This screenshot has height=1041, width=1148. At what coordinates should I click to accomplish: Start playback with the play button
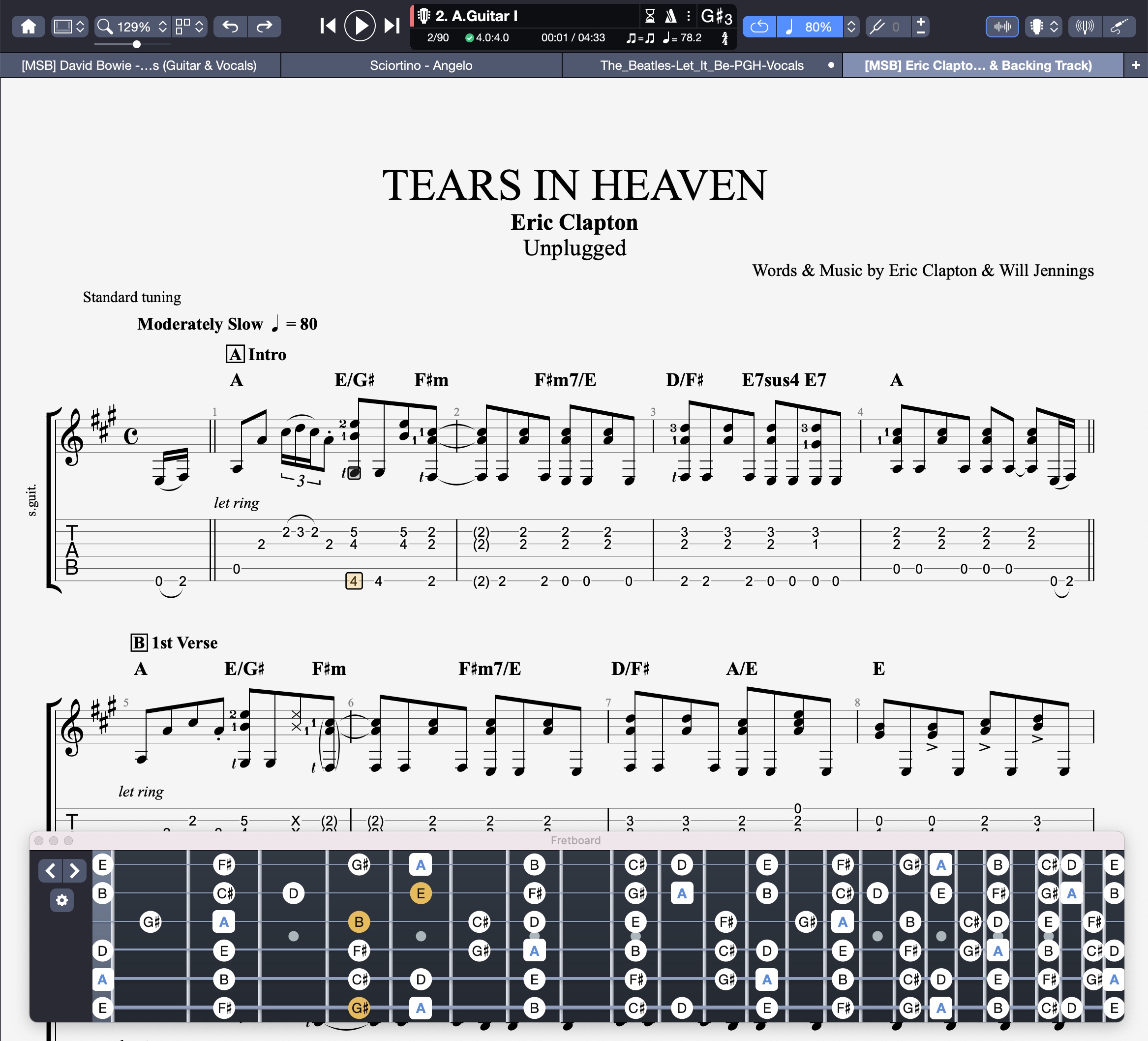click(360, 26)
